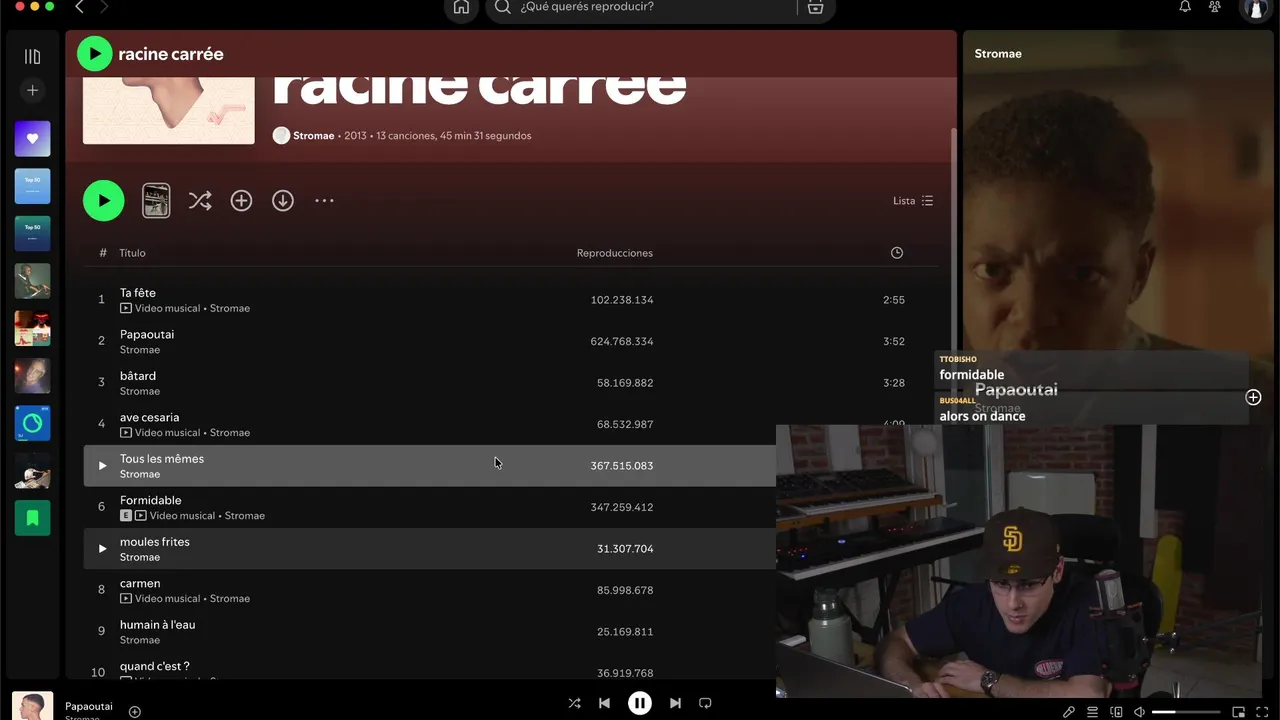Download the album with the arrow icon

click(283, 201)
